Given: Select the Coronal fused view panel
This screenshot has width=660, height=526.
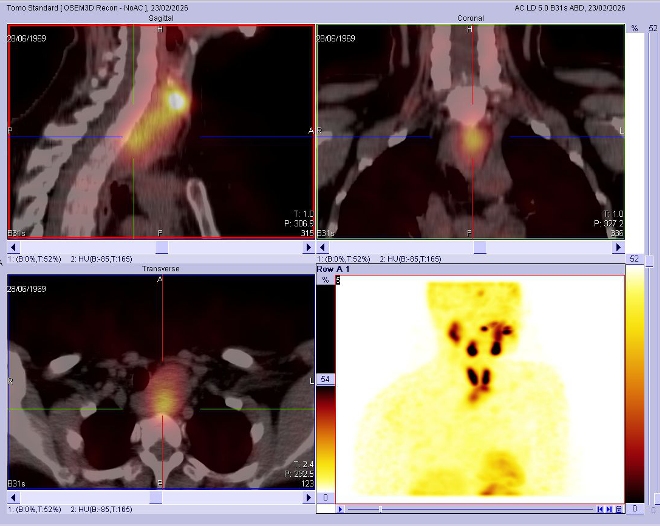Looking at the screenshot, I should [x=471, y=131].
